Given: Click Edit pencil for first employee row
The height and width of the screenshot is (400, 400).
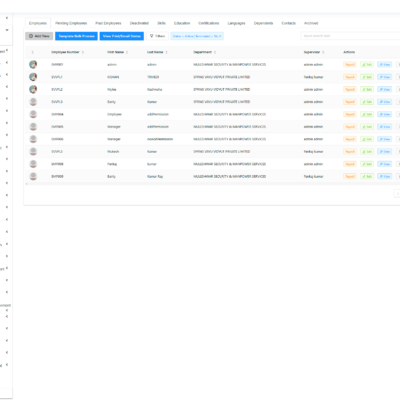Looking at the screenshot, I should pyautogui.click(x=367, y=65).
